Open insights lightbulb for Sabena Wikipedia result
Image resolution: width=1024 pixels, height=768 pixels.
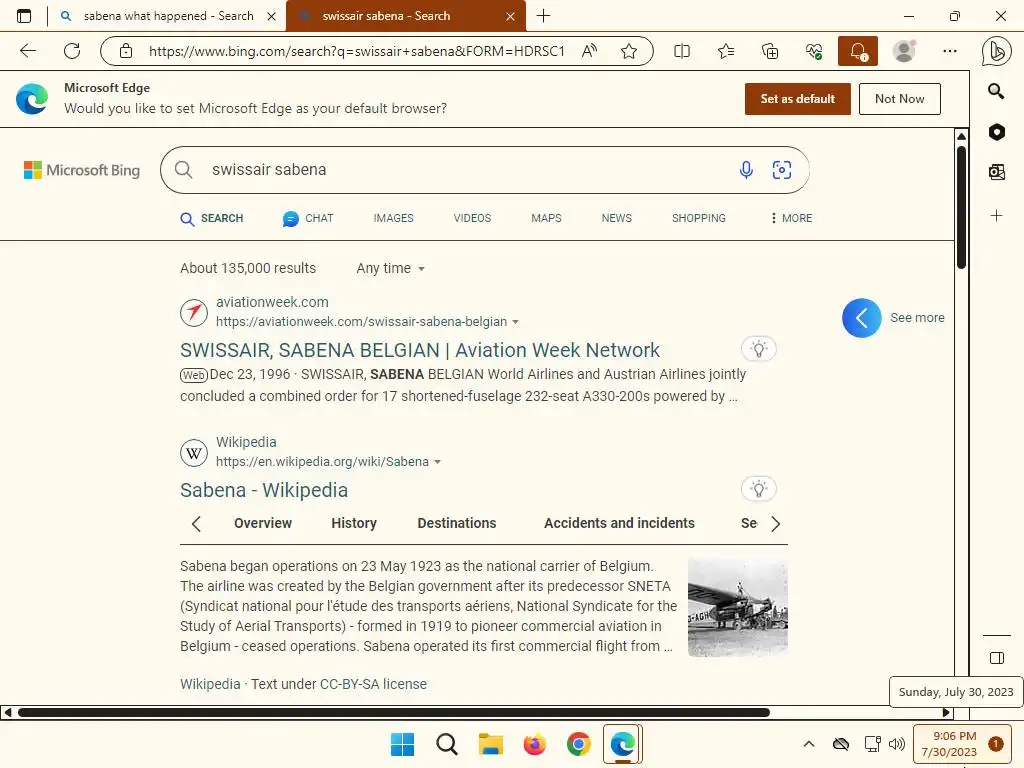point(759,488)
